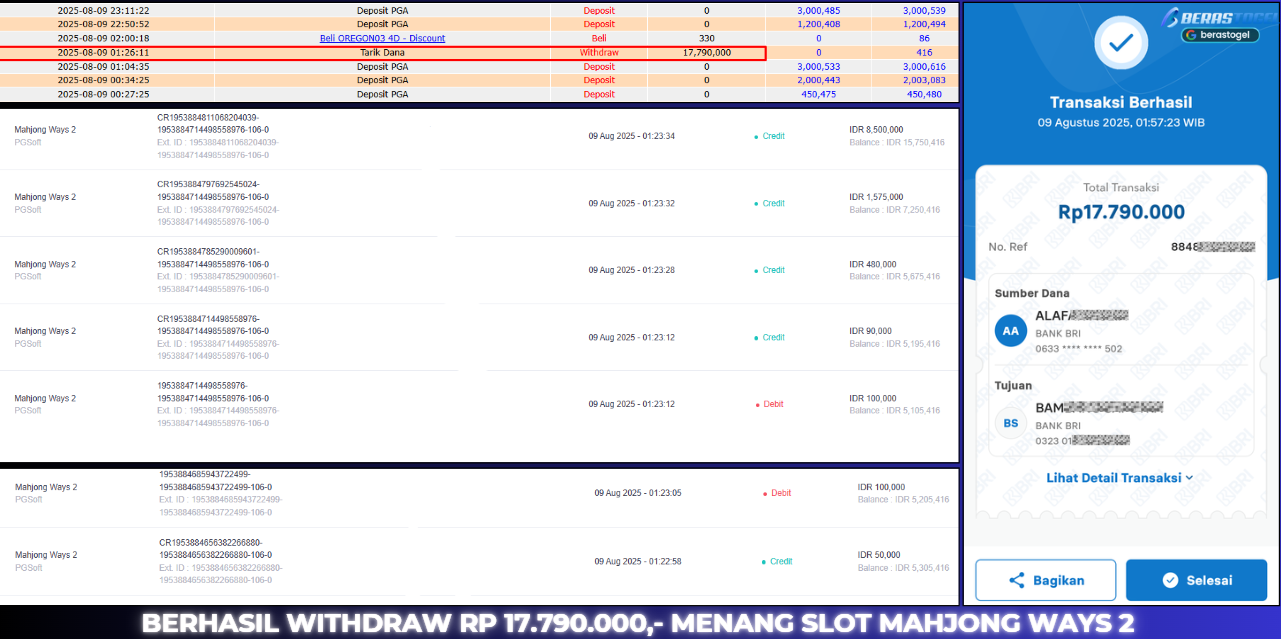Click the Tujuan label
Screen dimensions: 1281x639
tap(1013, 386)
